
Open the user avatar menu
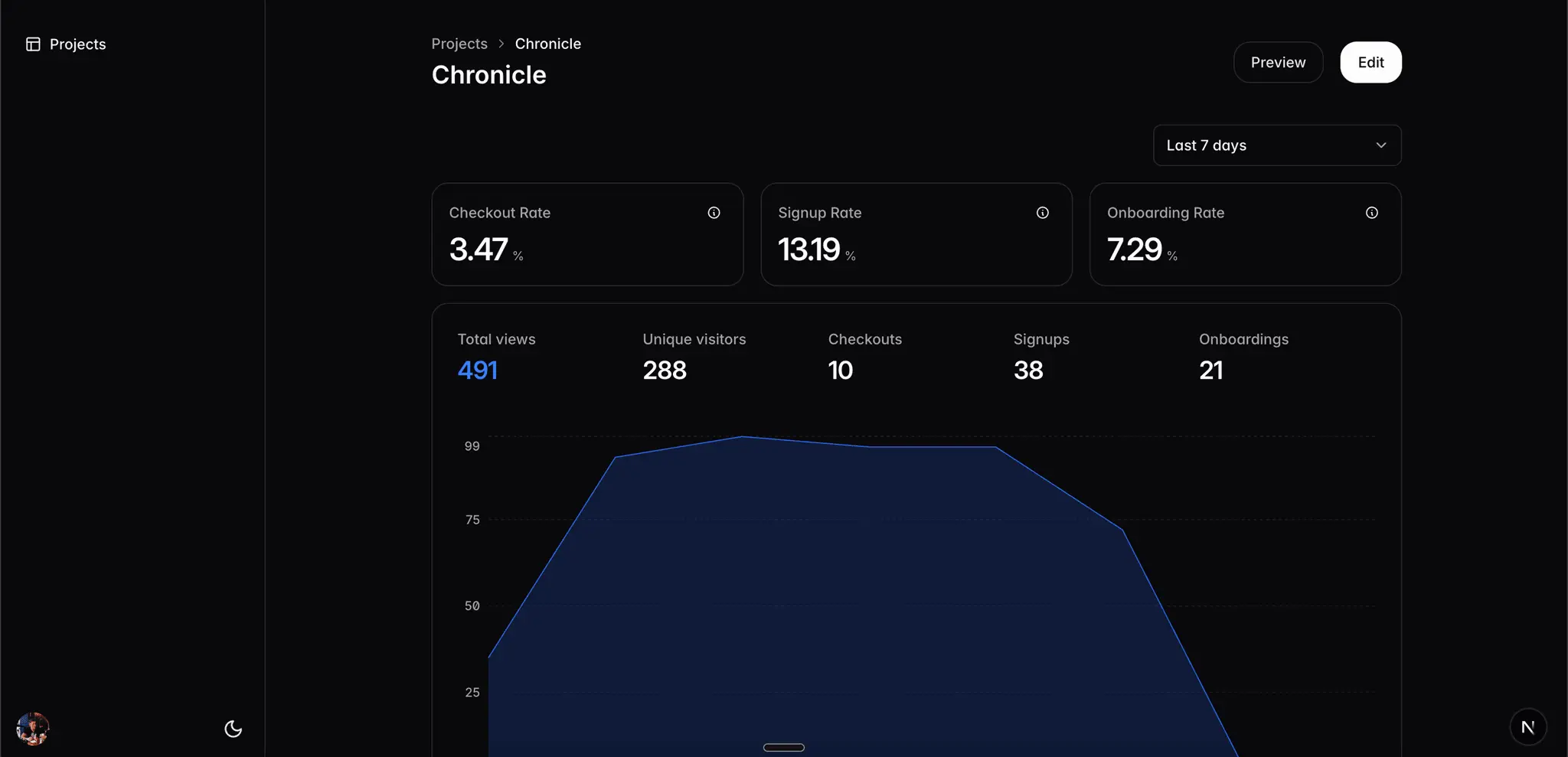coord(33,729)
